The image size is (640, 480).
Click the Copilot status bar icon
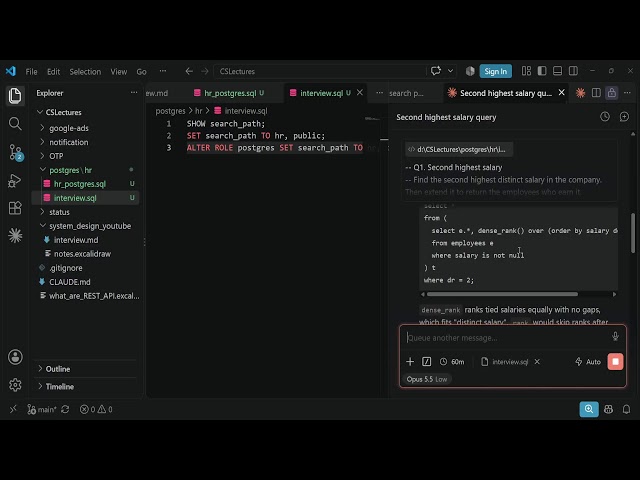click(608, 409)
